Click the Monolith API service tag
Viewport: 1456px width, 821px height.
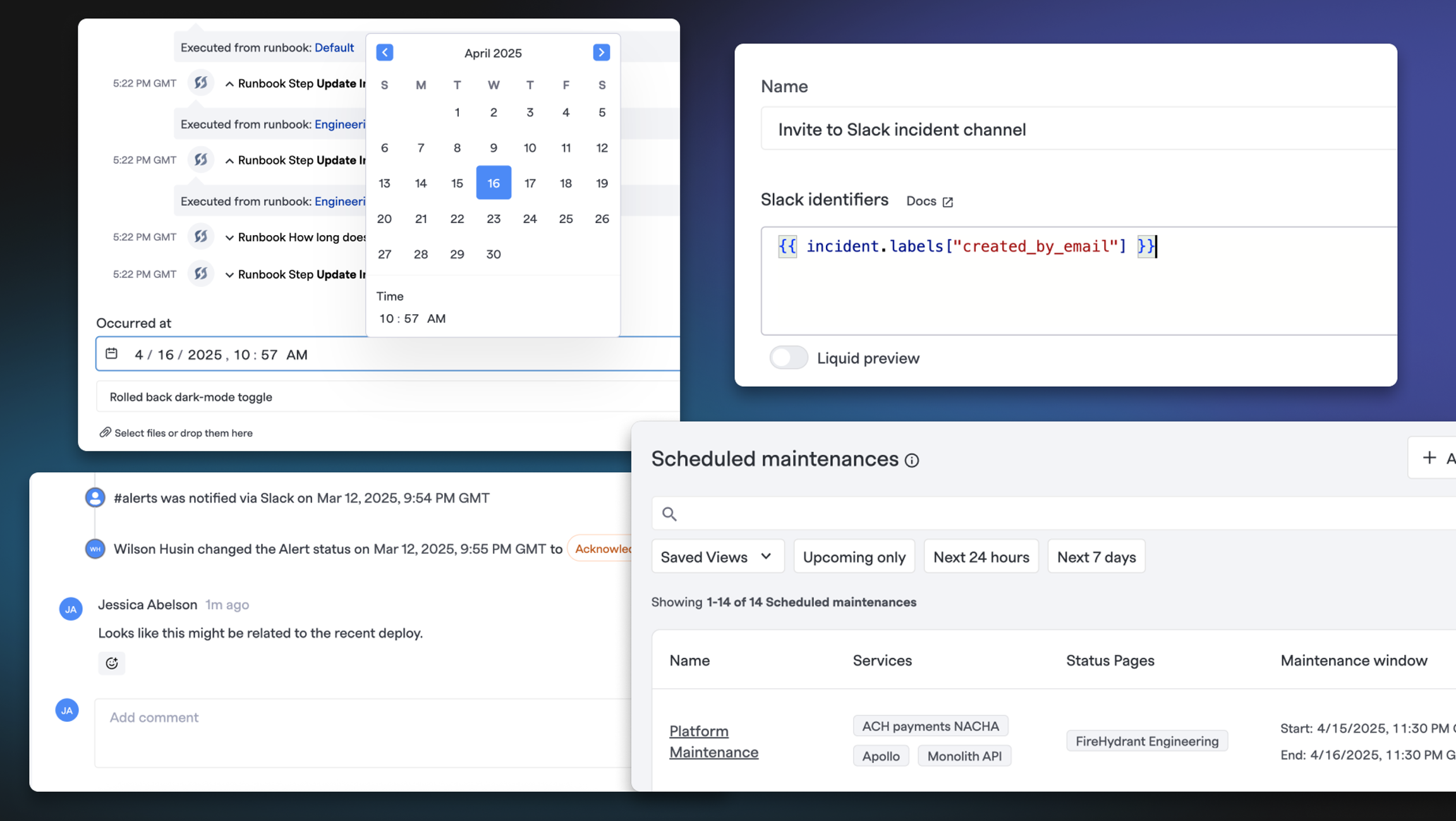[x=964, y=755]
